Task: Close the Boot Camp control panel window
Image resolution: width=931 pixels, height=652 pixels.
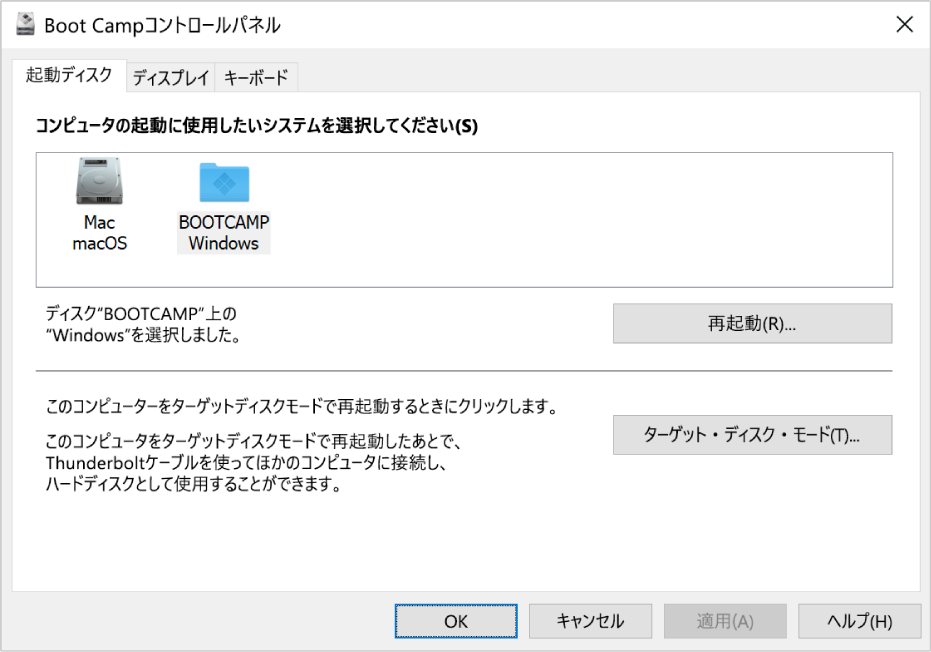Action: pos(904,24)
